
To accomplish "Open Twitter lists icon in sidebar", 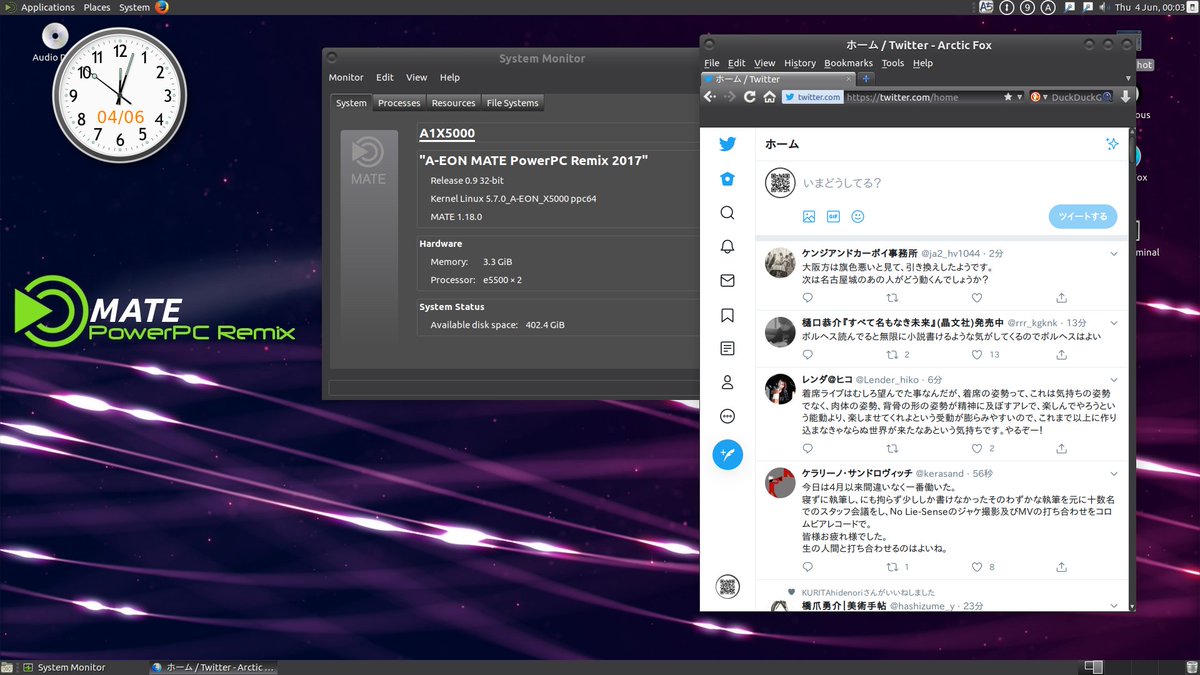I will point(727,349).
